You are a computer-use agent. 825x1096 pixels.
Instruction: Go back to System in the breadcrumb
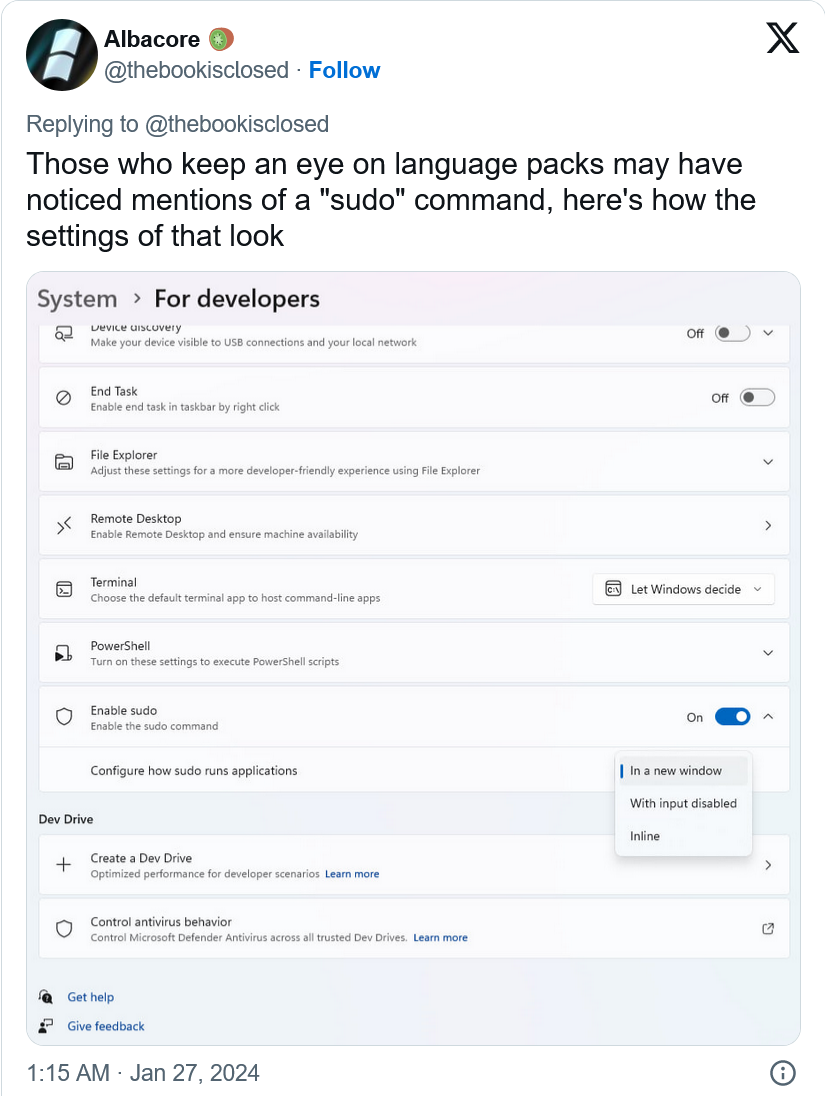(x=77, y=299)
